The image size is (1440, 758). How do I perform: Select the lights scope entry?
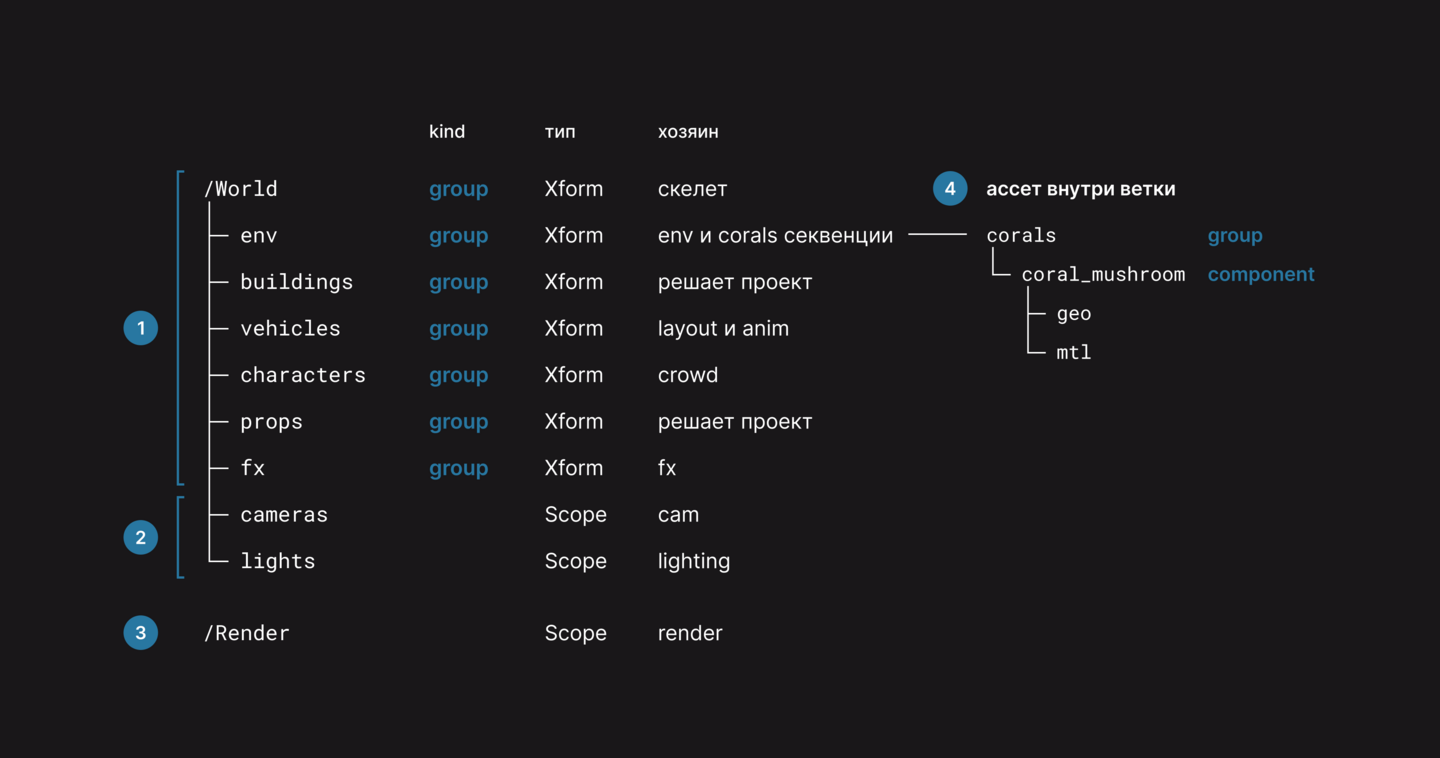pos(278,561)
